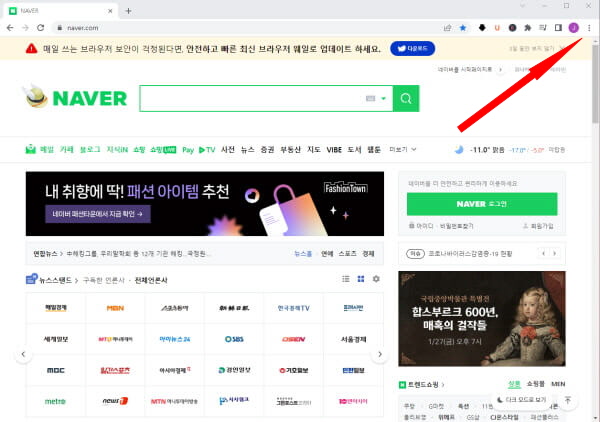The image size is (600, 422).
Task: Select the 전체언론사 tab
Action: pos(151,280)
